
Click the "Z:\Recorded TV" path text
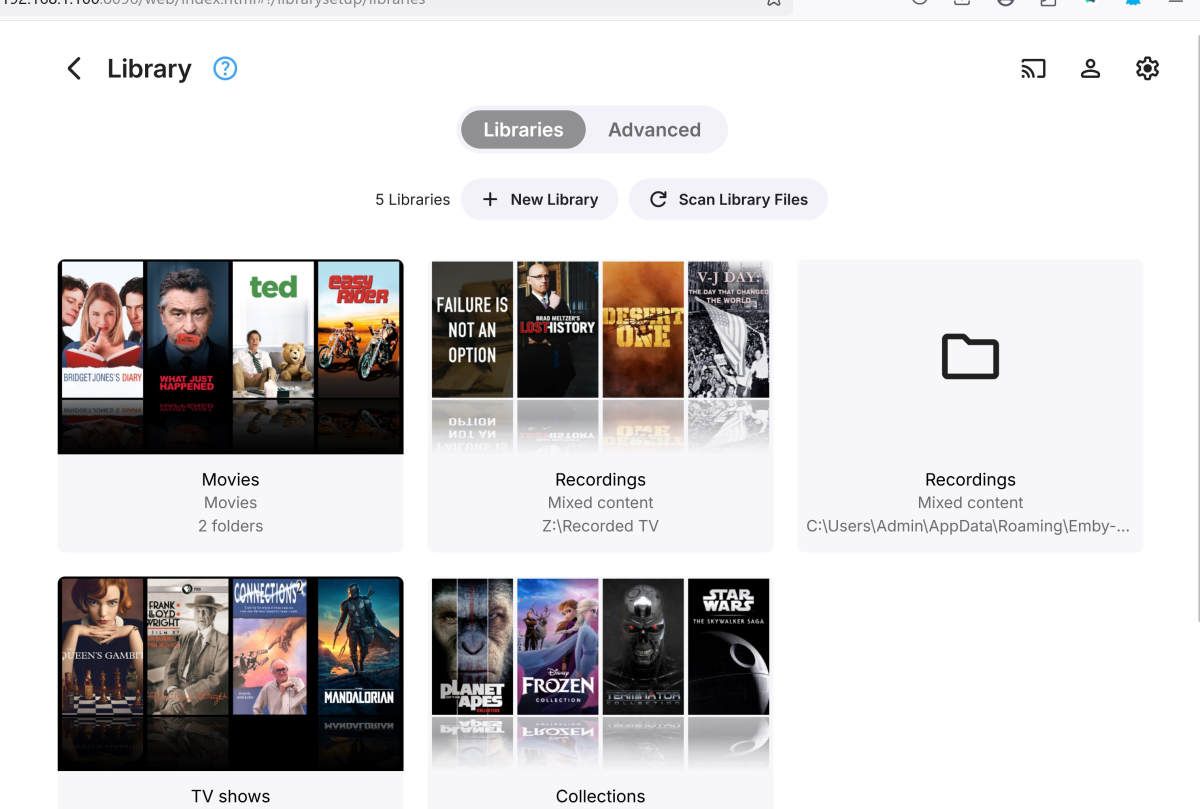[600, 526]
